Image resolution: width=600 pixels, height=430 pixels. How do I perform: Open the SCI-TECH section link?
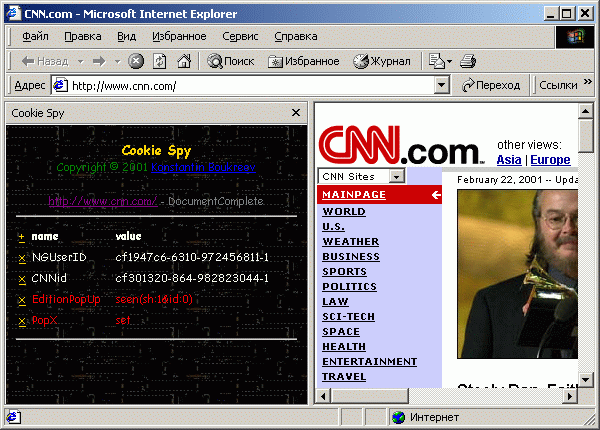pos(348,316)
